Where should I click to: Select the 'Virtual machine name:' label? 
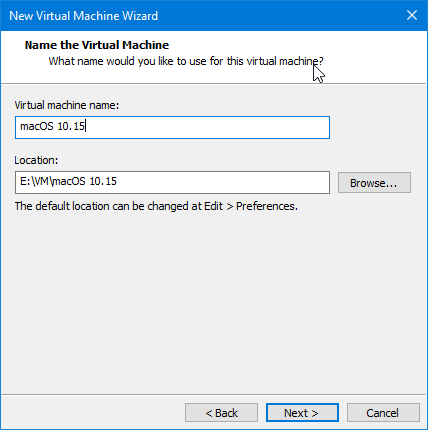pos(67,105)
